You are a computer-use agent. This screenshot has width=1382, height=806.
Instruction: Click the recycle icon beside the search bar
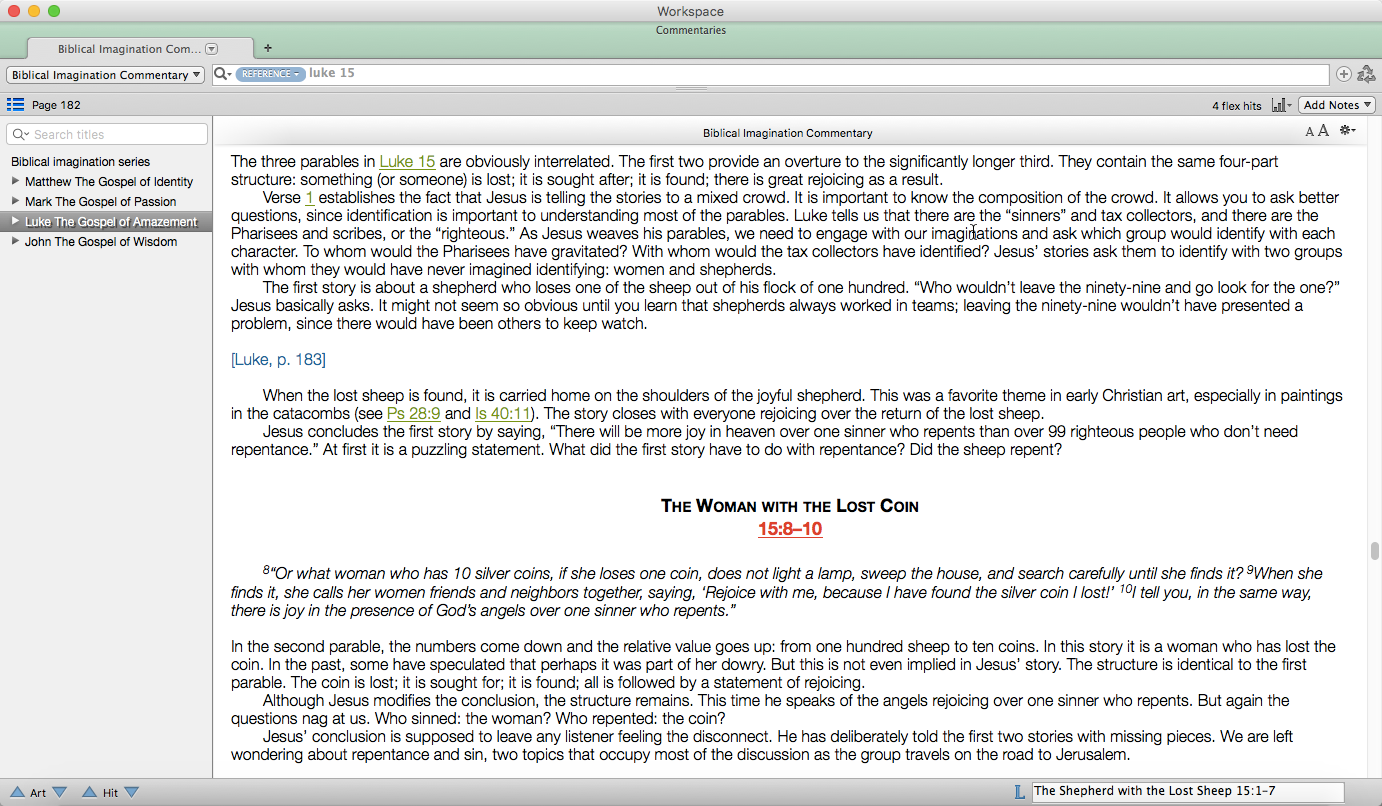coord(1366,74)
